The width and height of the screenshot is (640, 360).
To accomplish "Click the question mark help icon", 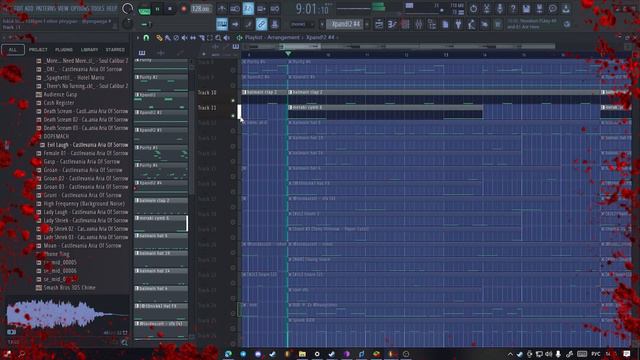I will [x=513, y=9].
